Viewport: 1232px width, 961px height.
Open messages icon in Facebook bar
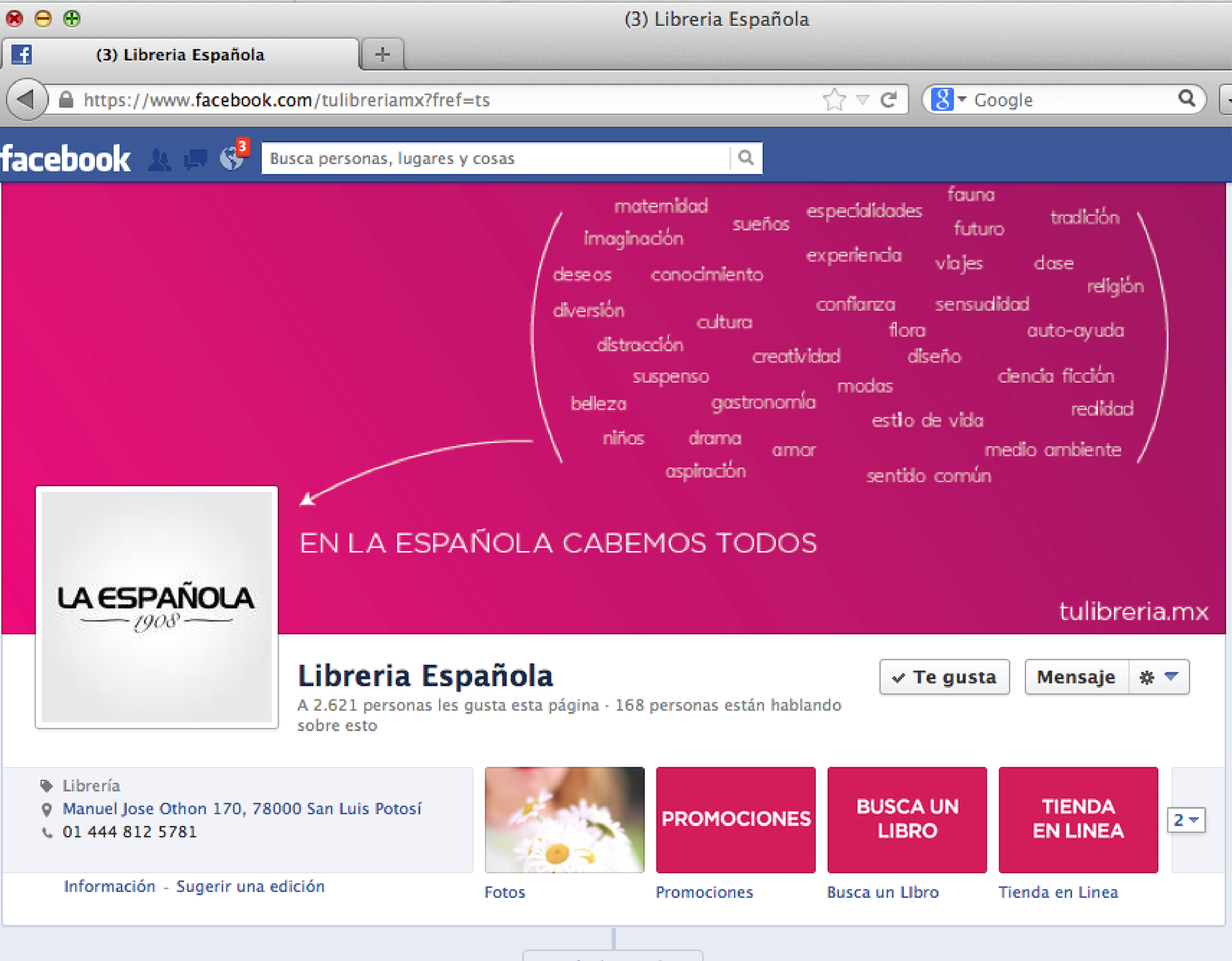pyautogui.click(x=196, y=159)
